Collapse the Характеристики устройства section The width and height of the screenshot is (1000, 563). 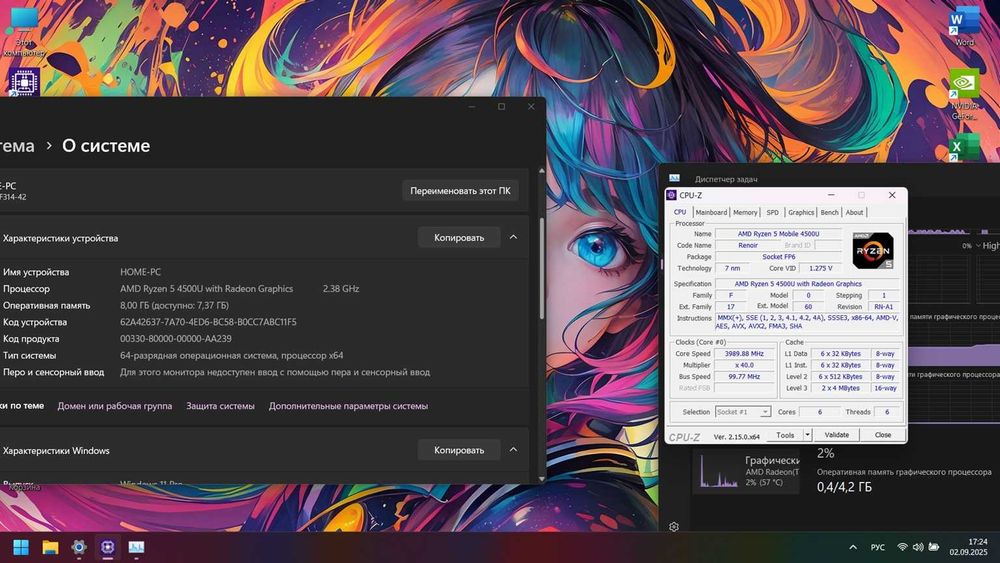(x=513, y=237)
